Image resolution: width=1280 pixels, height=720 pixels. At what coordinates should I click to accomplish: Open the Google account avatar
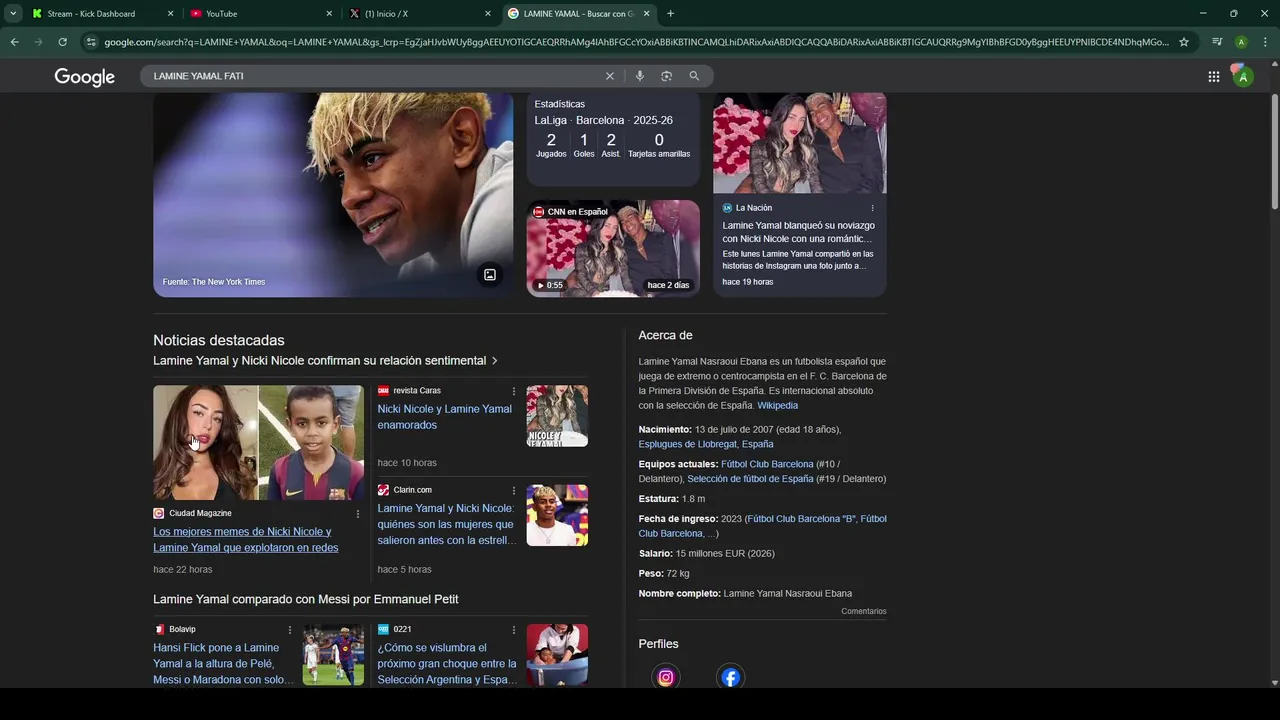(1242, 76)
